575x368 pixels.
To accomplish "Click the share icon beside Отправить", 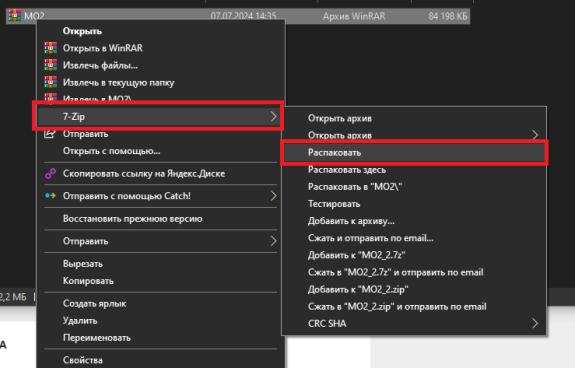I will pyautogui.click(x=50, y=134).
